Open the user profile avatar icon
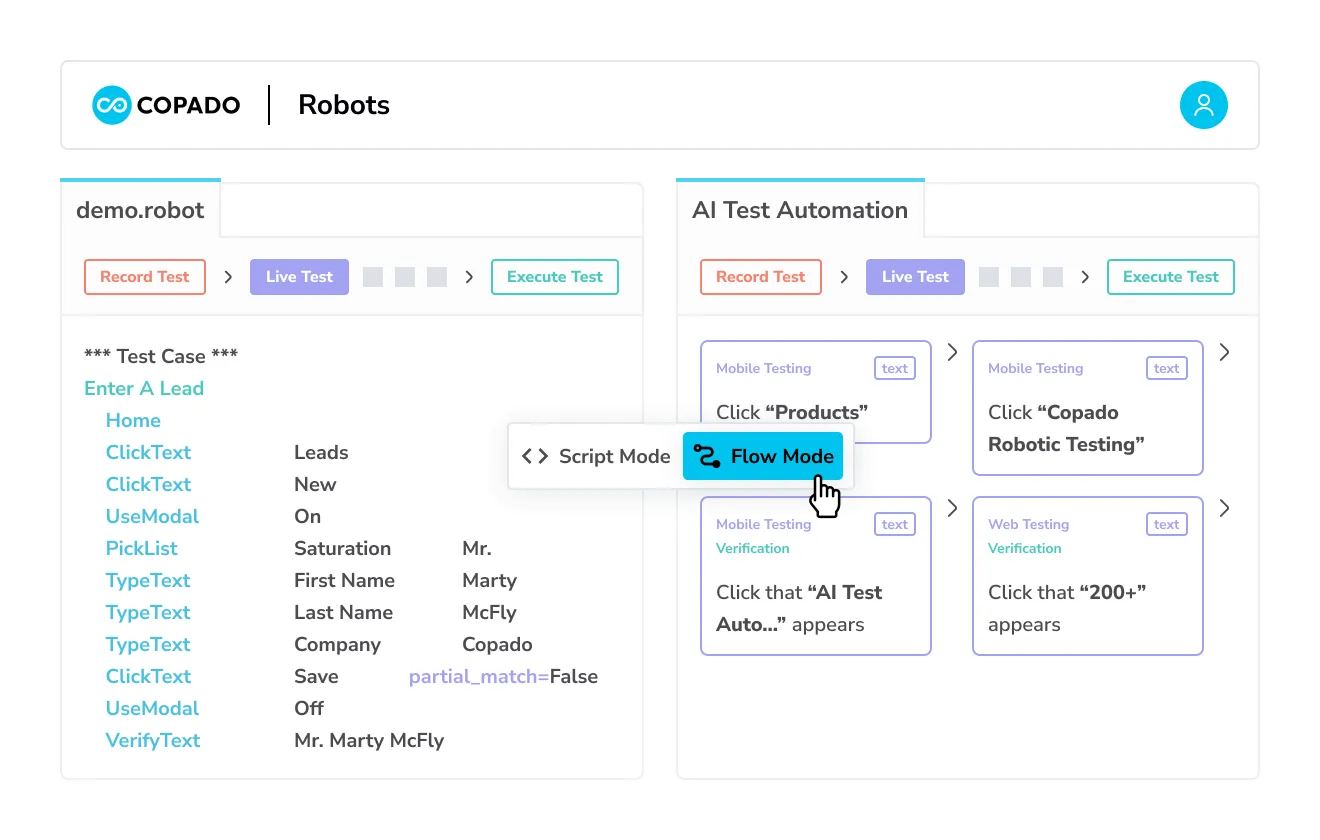 pyautogui.click(x=1204, y=104)
